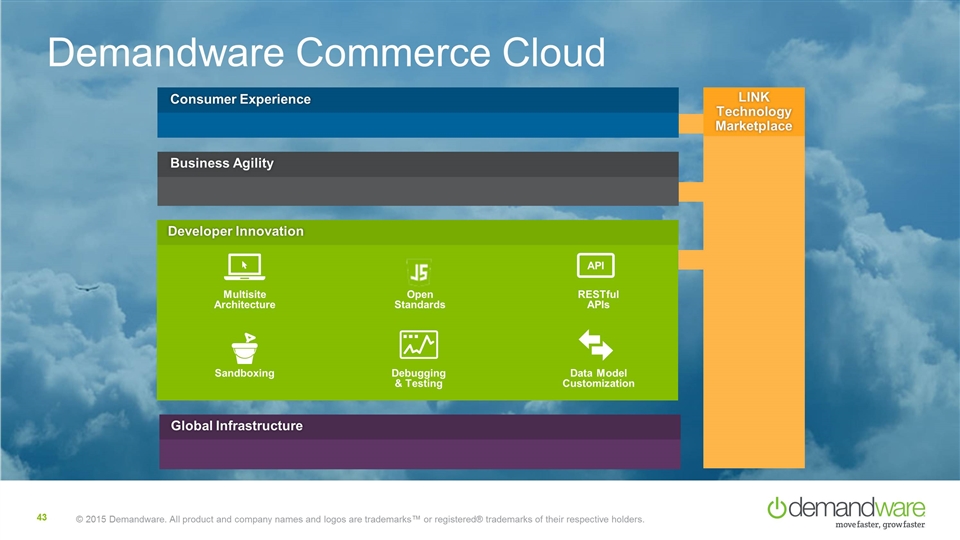Expand the Business Agility section header
The height and width of the screenshot is (540, 960).
(221, 163)
